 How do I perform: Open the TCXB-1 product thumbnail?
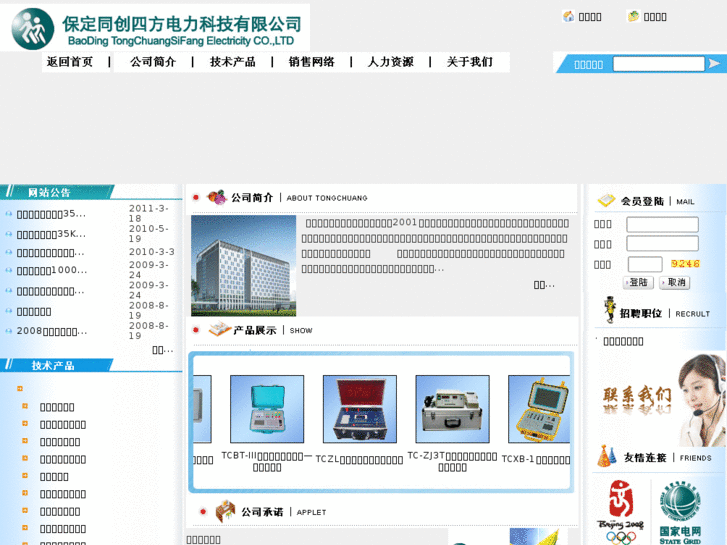(x=539, y=409)
